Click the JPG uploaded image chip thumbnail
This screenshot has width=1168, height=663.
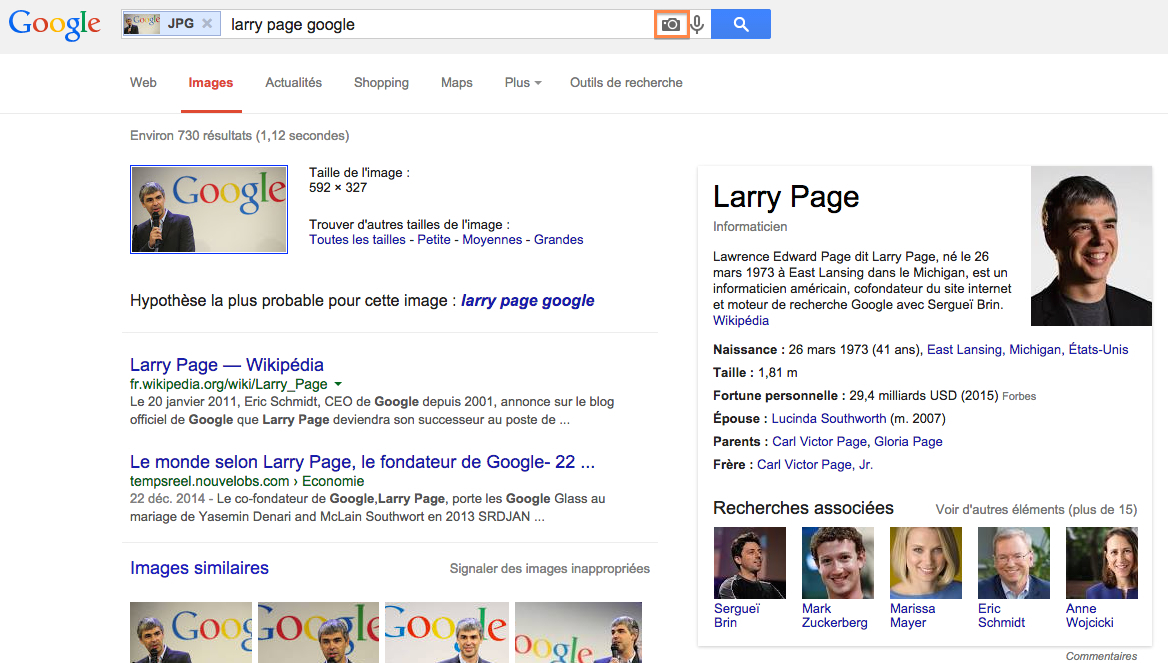(x=142, y=24)
